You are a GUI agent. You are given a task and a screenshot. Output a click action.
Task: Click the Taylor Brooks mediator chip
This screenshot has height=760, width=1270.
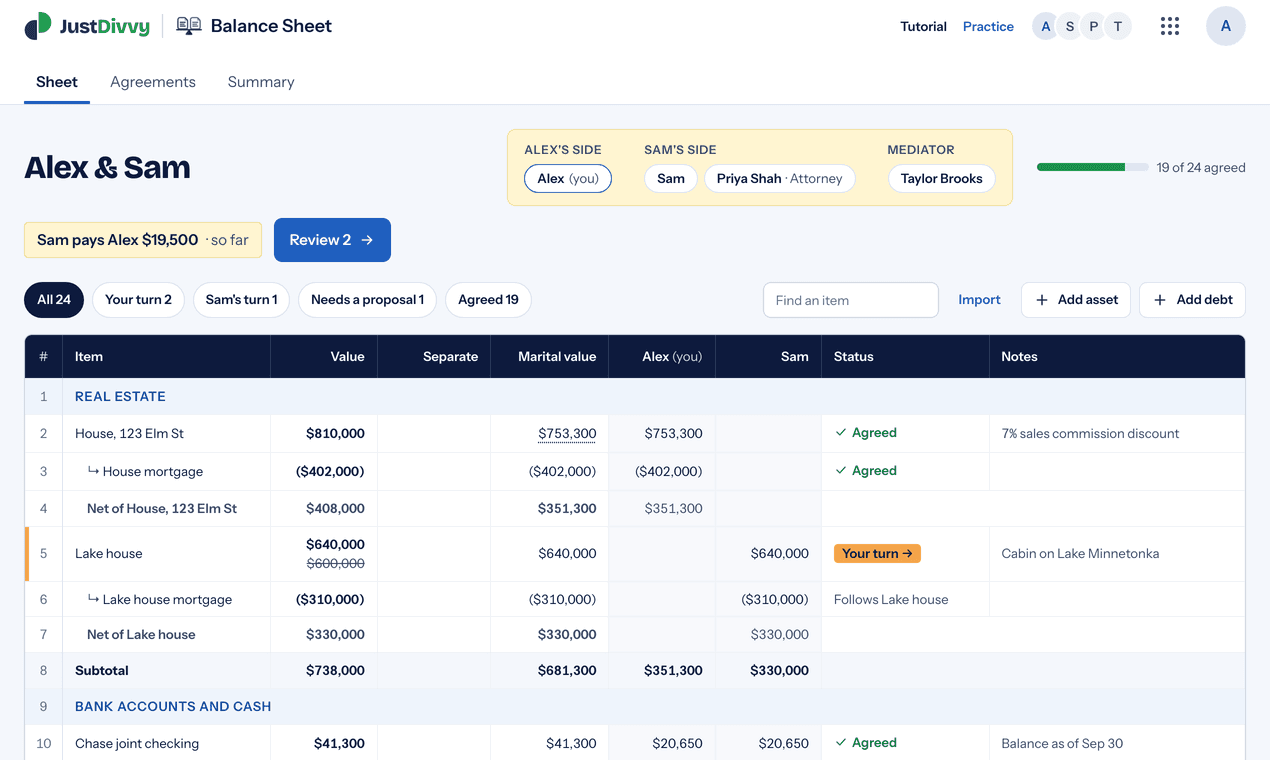point(942,179)
